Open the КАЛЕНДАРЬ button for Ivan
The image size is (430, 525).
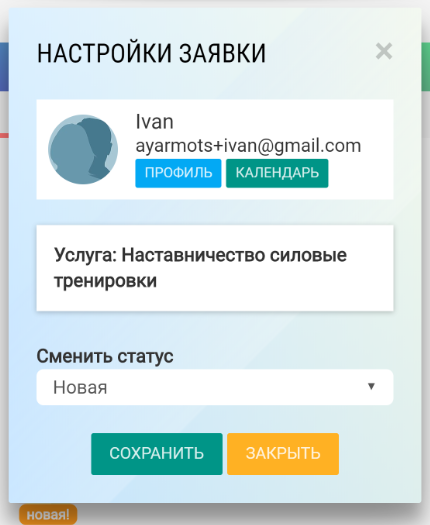[x=277, y=173]
